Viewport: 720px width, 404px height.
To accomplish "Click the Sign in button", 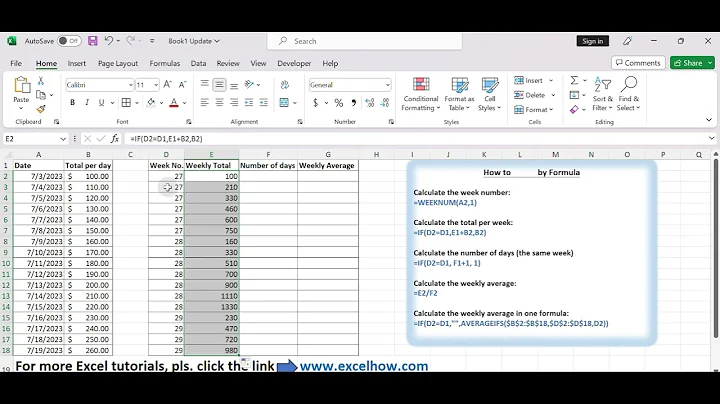I will coord(592,41).
